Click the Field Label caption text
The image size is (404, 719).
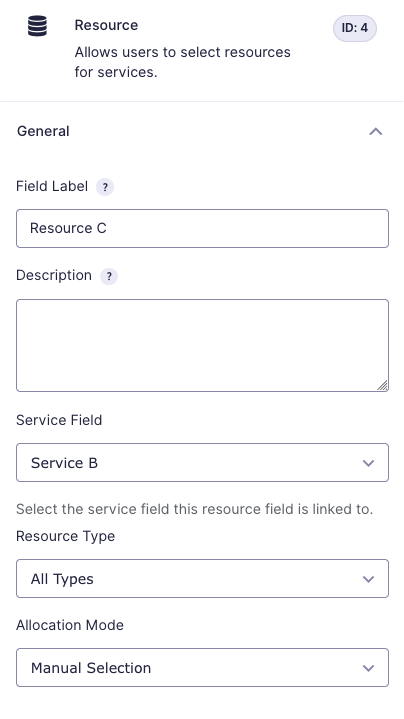(52, 186)
